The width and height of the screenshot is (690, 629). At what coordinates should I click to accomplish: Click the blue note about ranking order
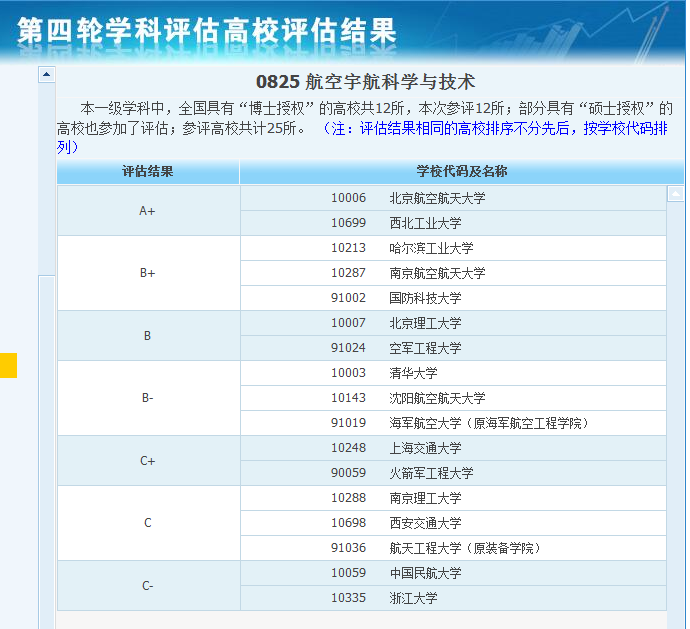(x=500, y=128)
